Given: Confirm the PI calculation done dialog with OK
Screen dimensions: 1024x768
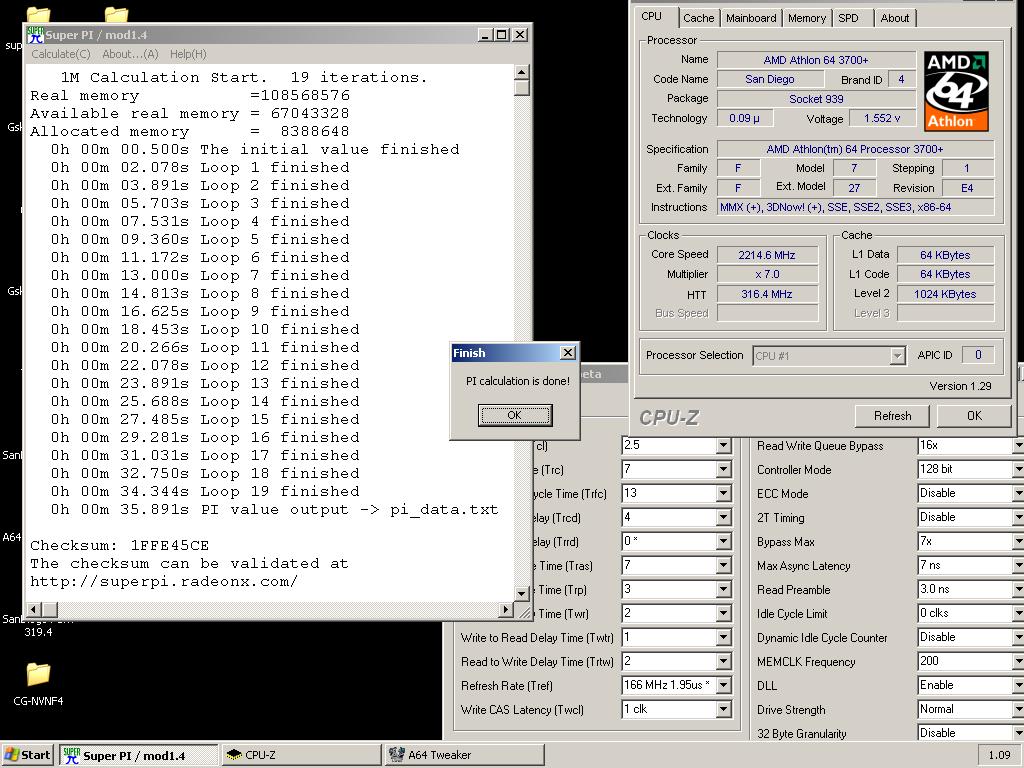Looking at the screenshot, I should pyautogui.click(x=515, y=415).
